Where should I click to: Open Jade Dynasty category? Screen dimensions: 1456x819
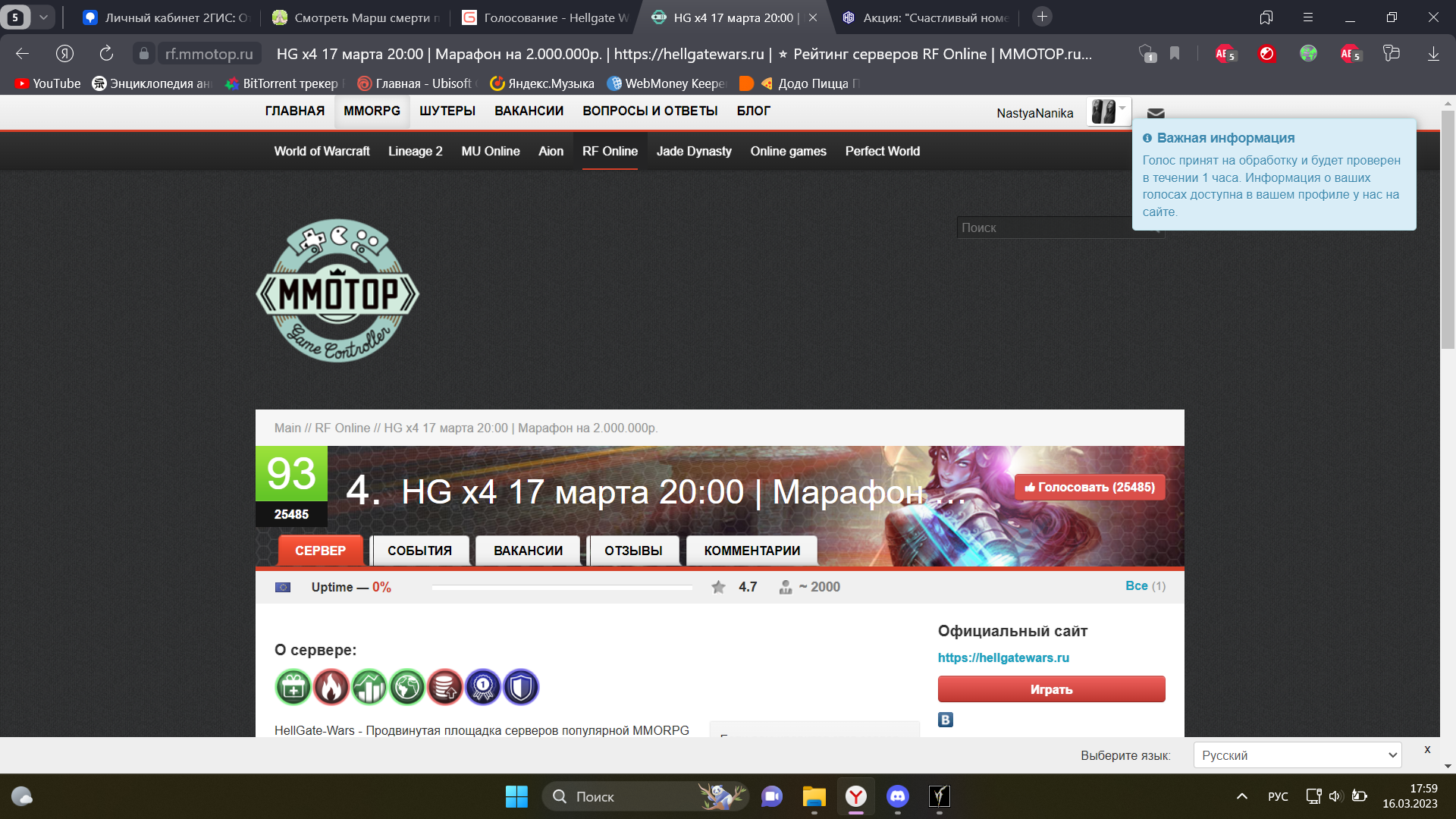click(x=694, y=151)
